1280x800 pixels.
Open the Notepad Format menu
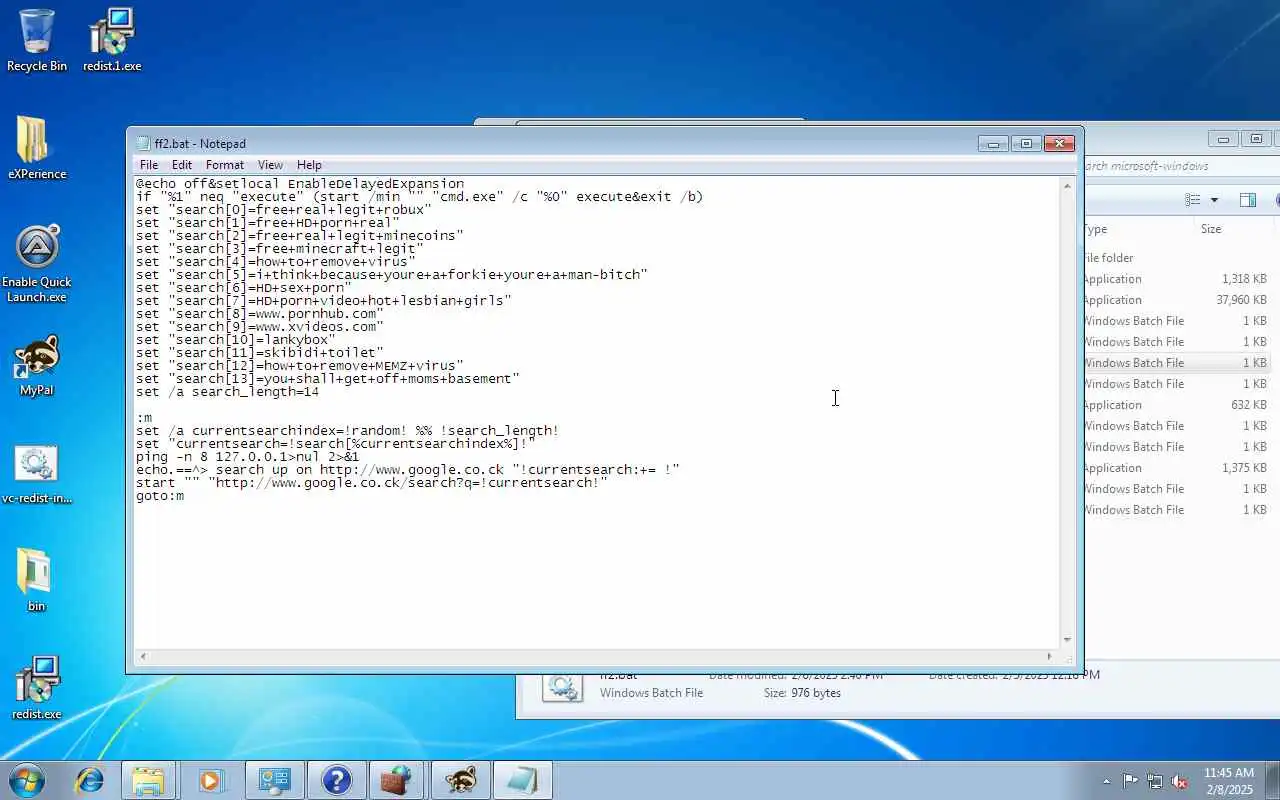(225, 165)
